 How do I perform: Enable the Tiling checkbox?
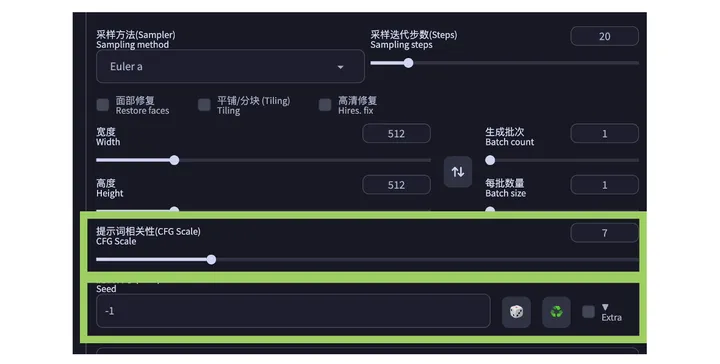[204, 105]
